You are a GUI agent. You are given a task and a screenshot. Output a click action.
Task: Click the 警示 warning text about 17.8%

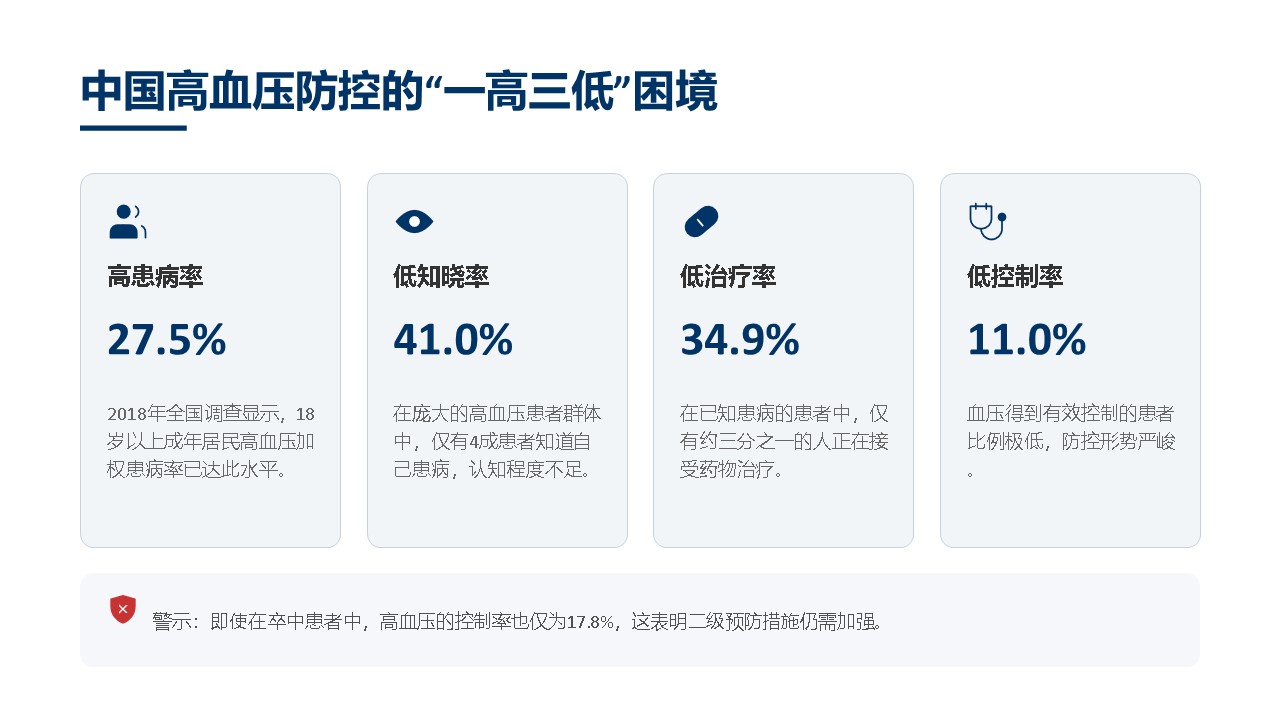click(x=518, y=621)
